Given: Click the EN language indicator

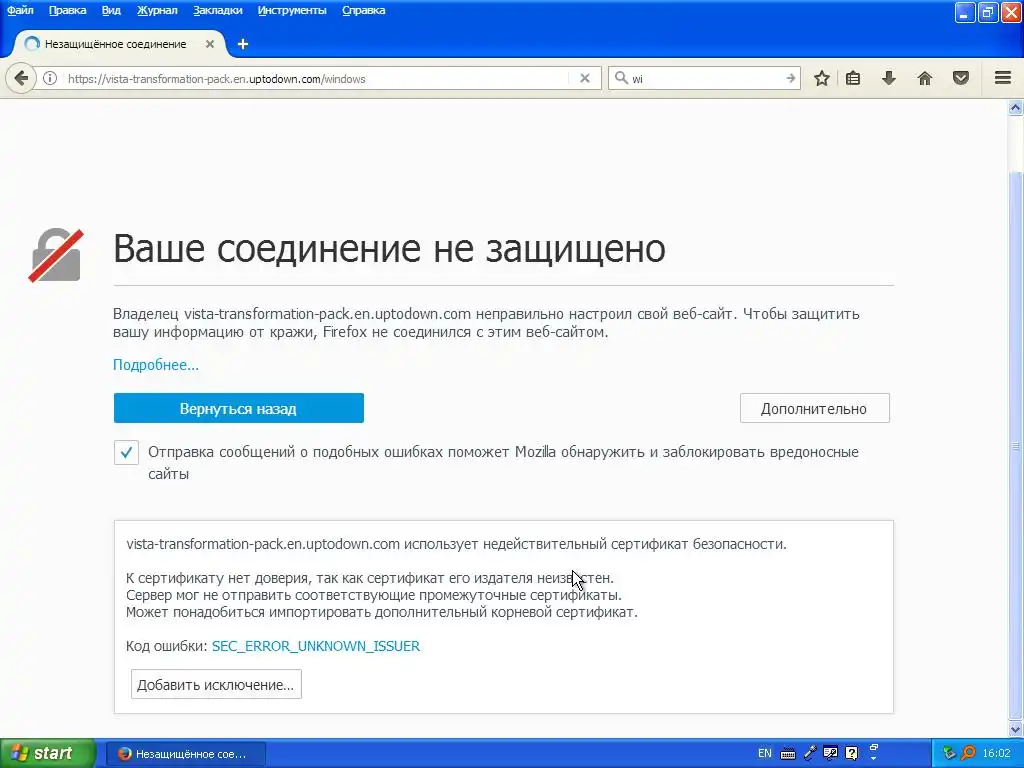Looking at the screenshot, I should [x=765, y=753].
